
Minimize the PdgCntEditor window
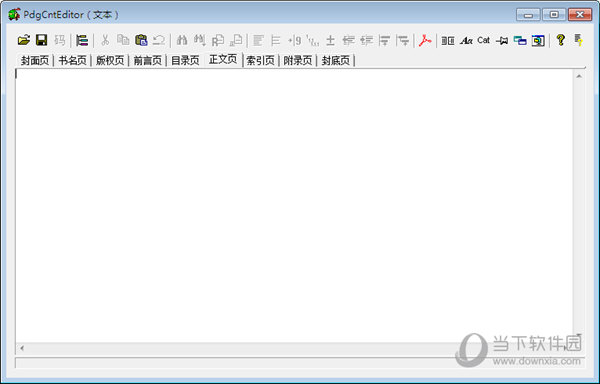pyautogui.click(x=528, y=15)
